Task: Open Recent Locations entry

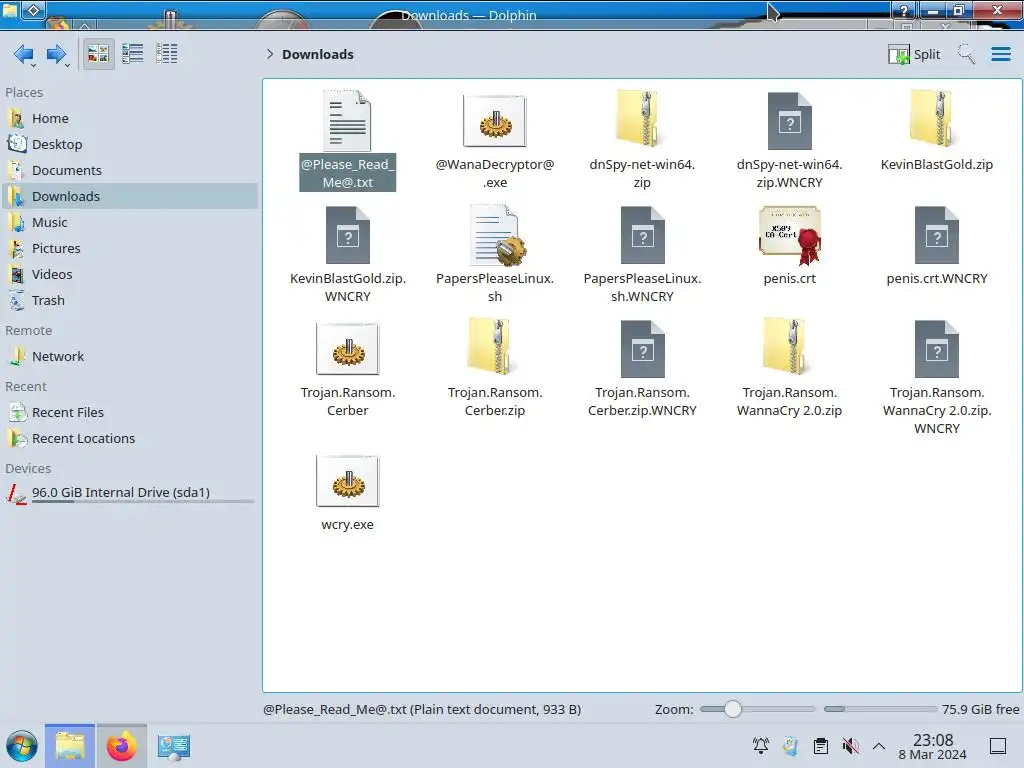Action: 129,439
